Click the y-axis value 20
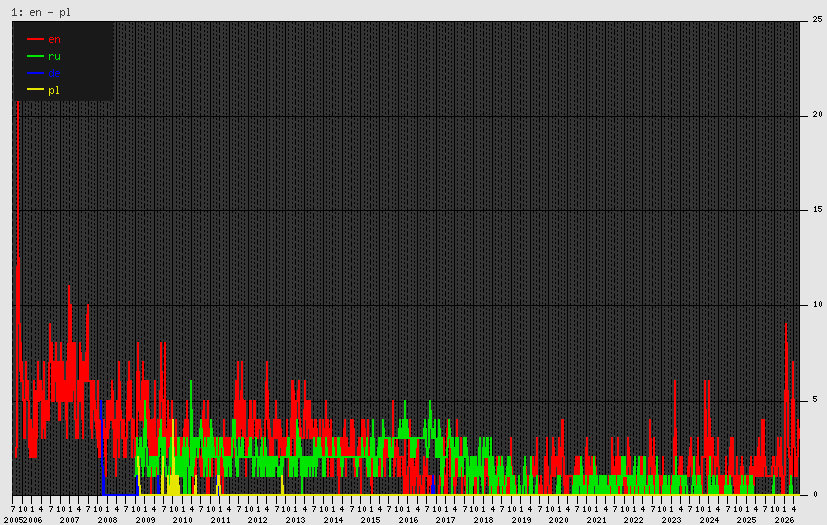 click(817, 114)
